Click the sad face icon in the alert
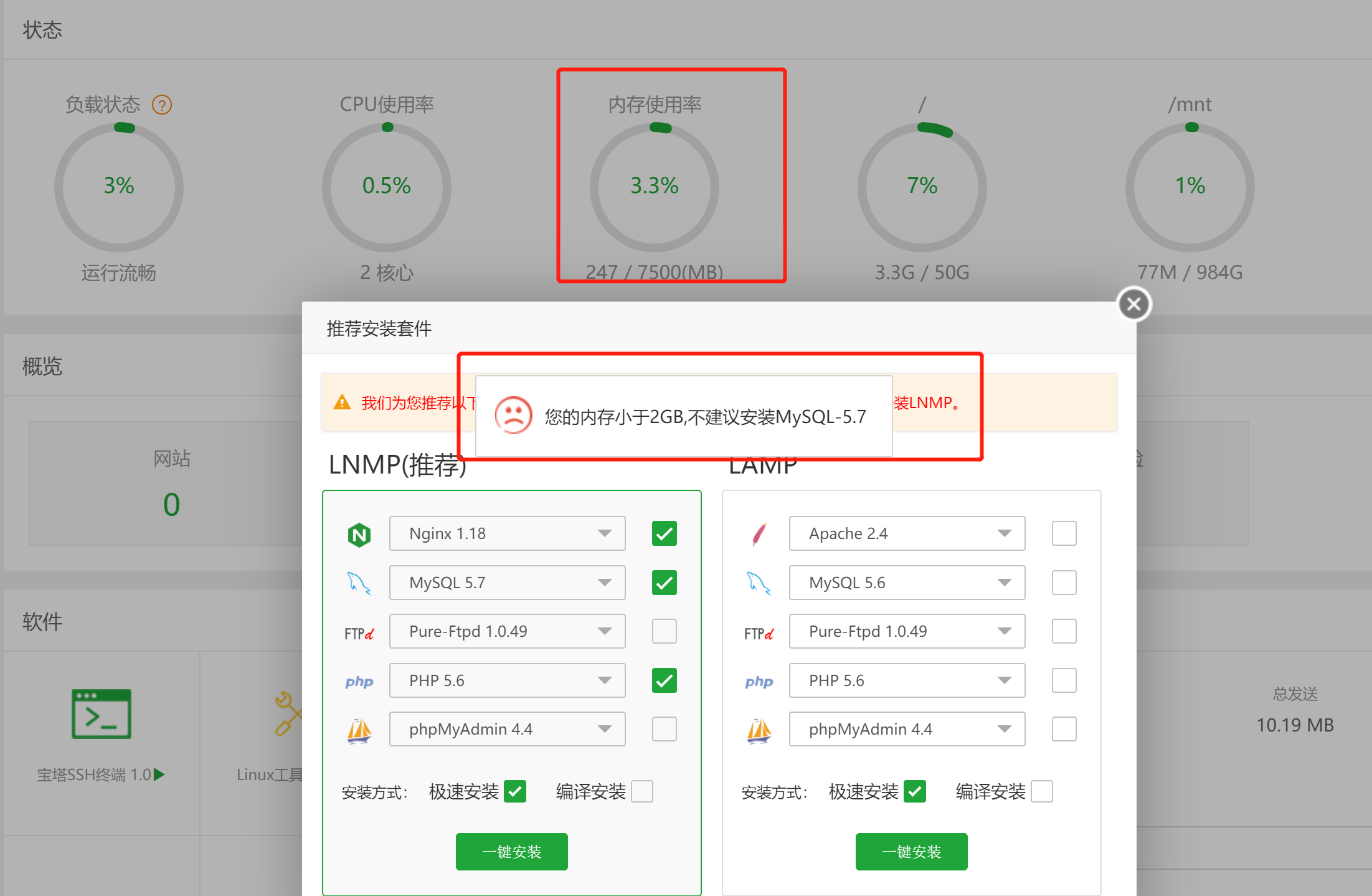The image size is (1372, 896). pos(513,415)
